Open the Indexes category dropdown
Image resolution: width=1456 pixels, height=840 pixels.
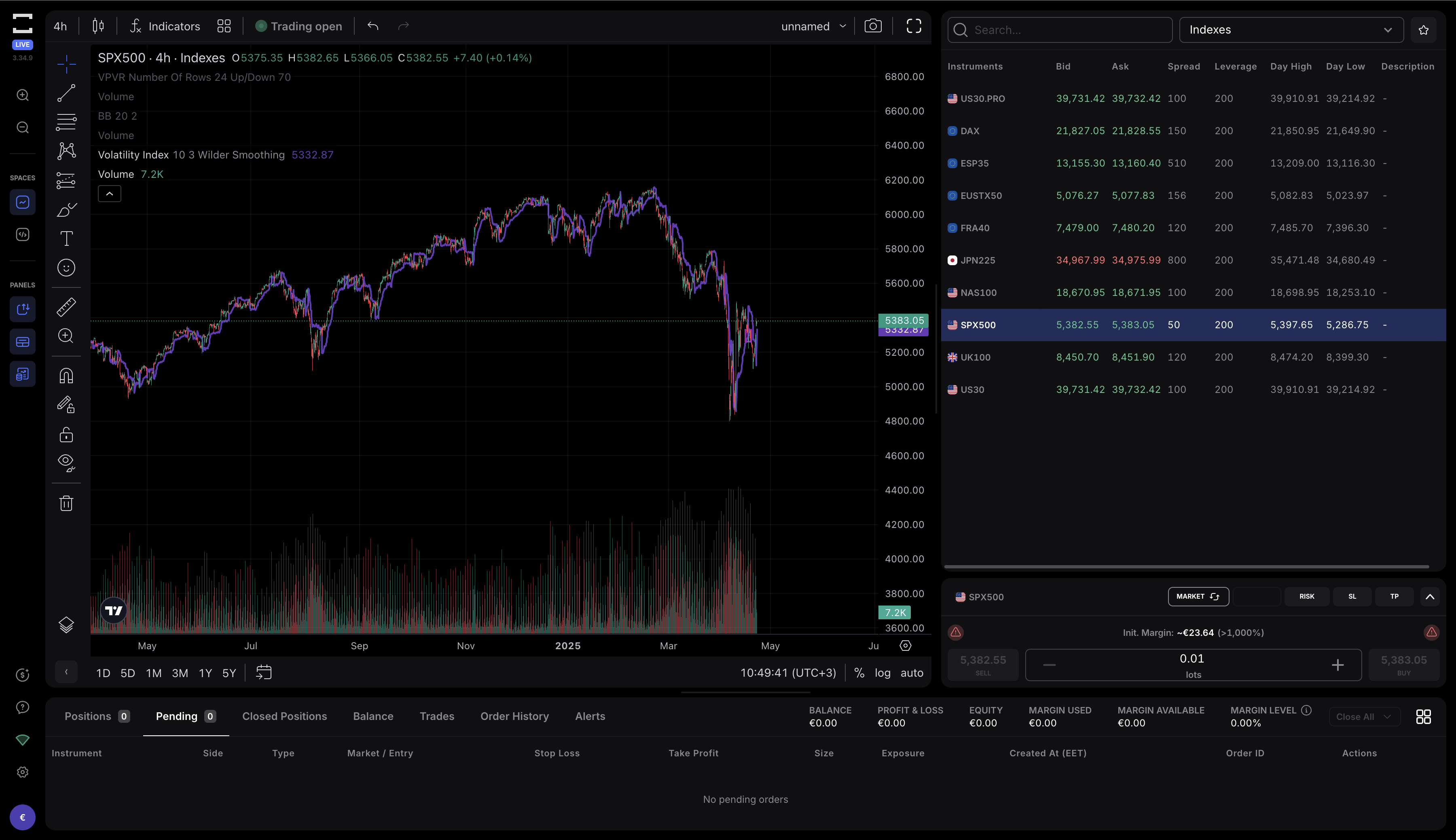[x=1291, y=30]
